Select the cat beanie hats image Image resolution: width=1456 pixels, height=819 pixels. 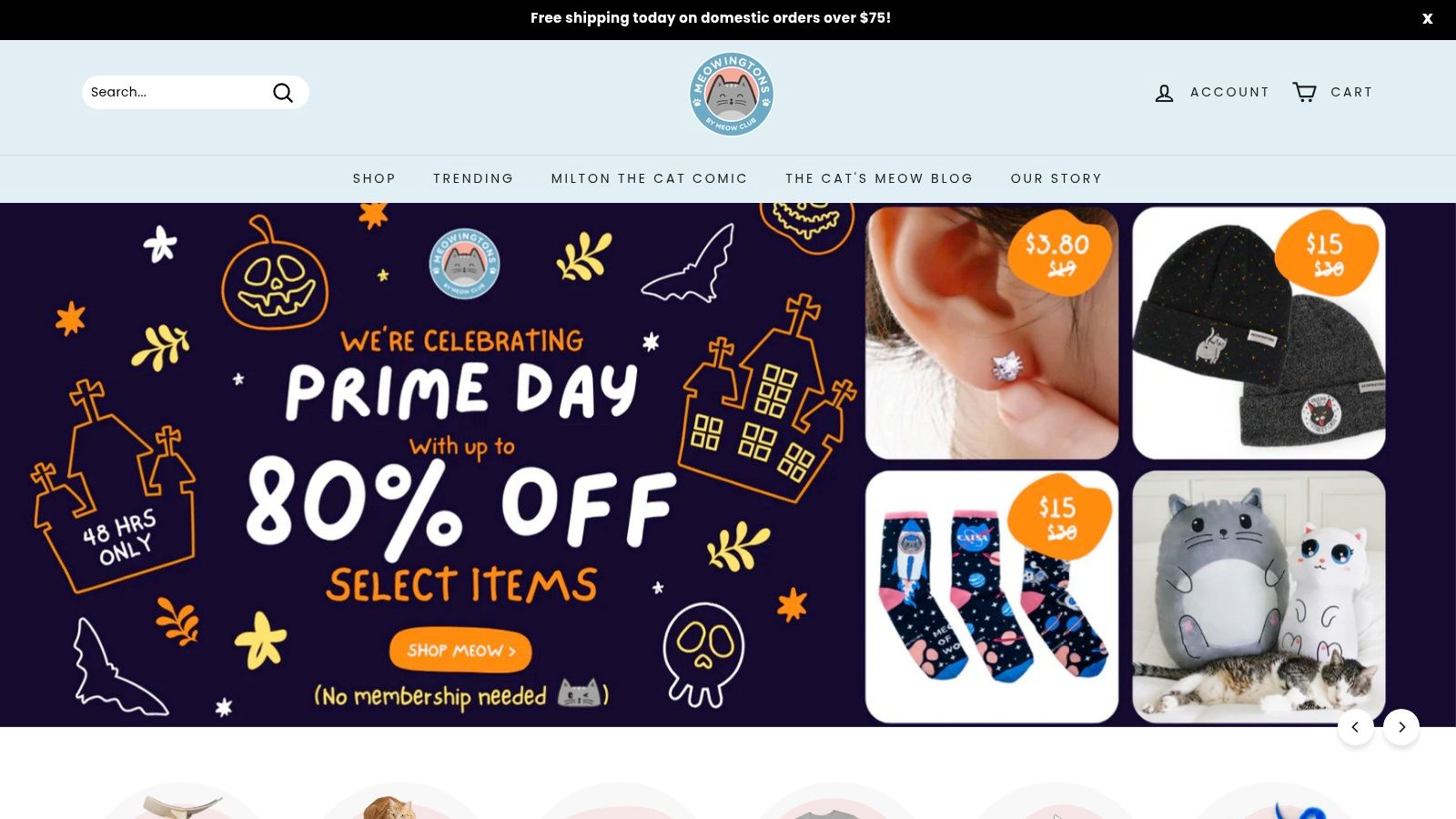tap(1259, 333)
